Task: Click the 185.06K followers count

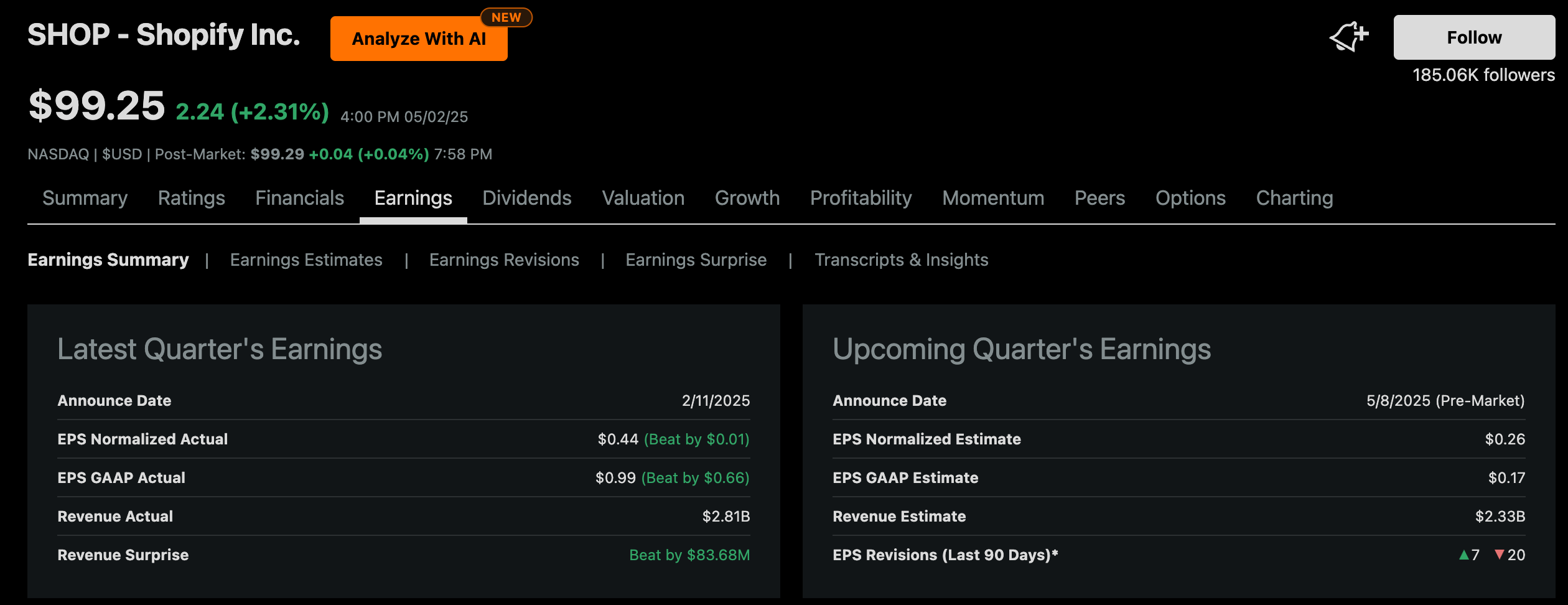Action: [x=1483, y=75]
